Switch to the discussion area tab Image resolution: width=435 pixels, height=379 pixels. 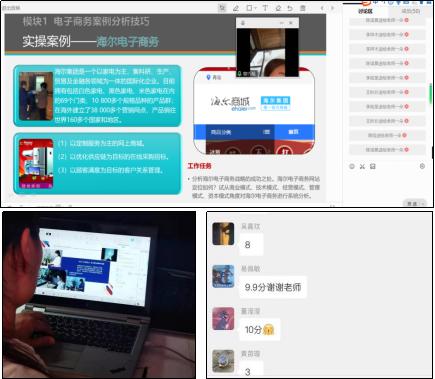coord(365,11)
